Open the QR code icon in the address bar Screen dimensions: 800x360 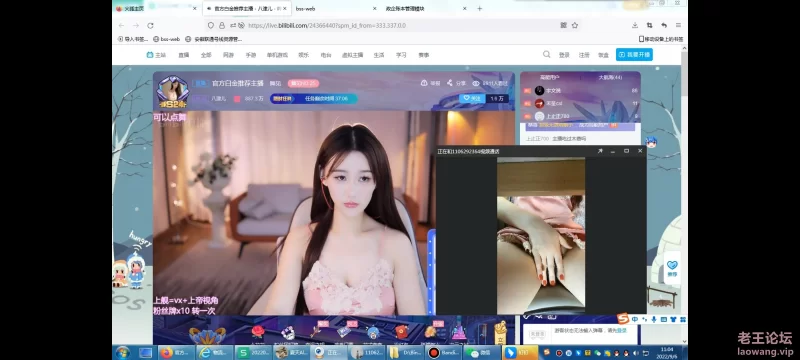[x=564, y=25]
